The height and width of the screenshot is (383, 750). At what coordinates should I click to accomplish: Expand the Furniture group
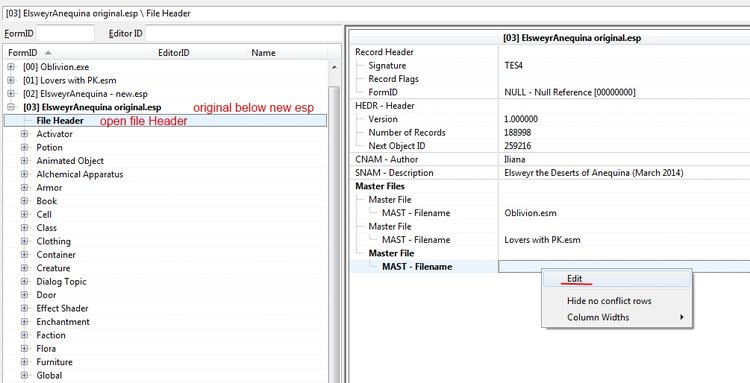[x=24, y=362]
